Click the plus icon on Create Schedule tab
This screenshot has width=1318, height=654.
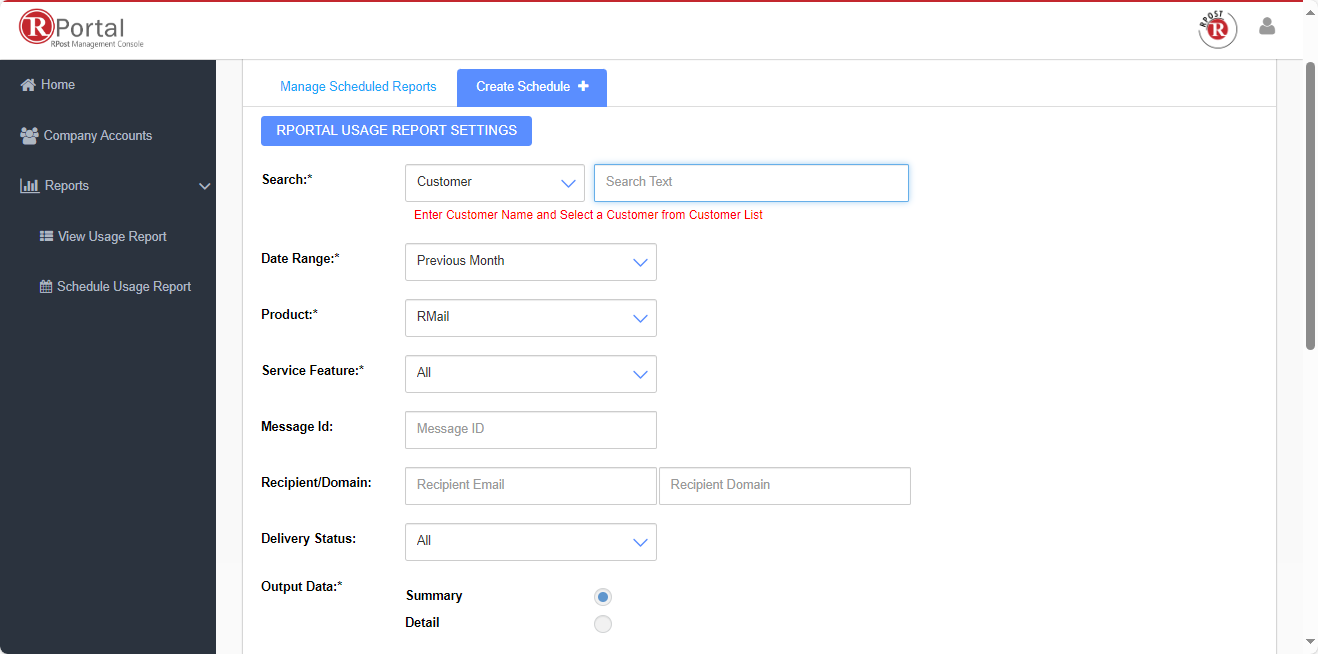click(583, 86)
